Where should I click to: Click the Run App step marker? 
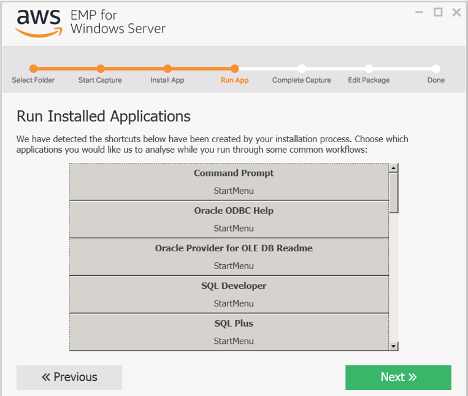pos(235,69)
